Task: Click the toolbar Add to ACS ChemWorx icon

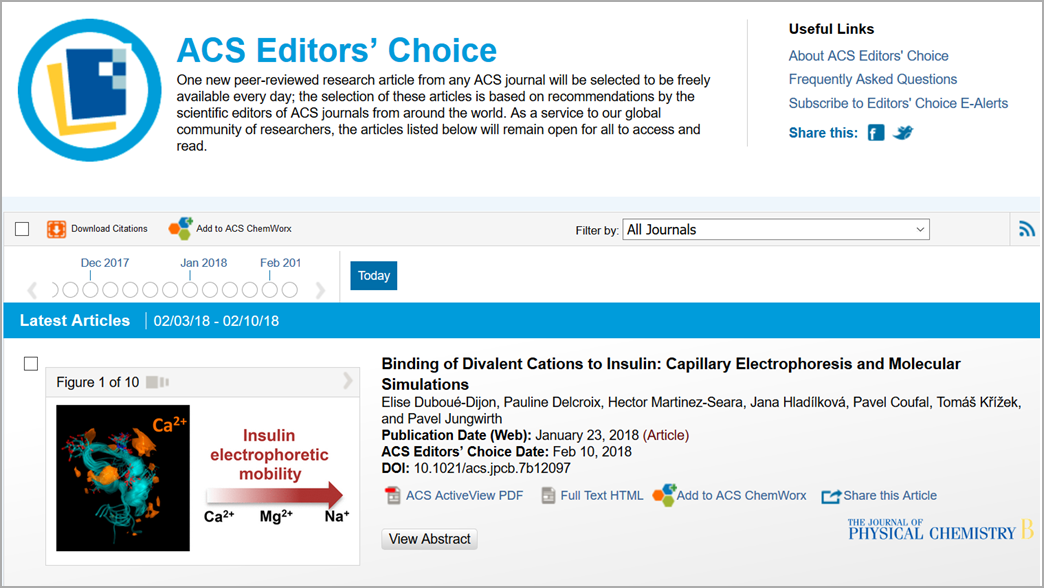Action: (x=180, y=228)
